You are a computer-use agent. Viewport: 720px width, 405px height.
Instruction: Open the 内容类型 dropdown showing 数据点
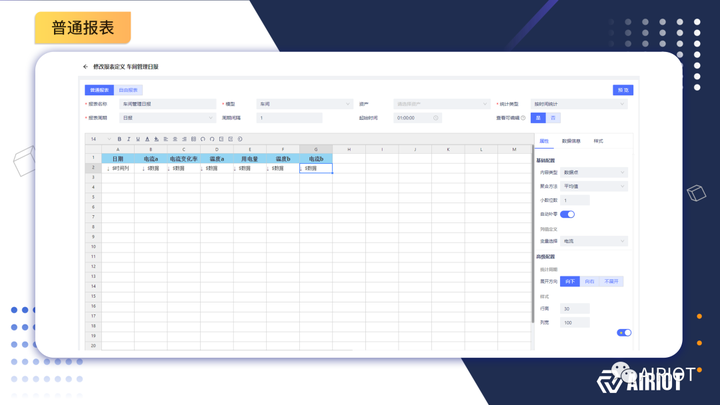(594, 173)
